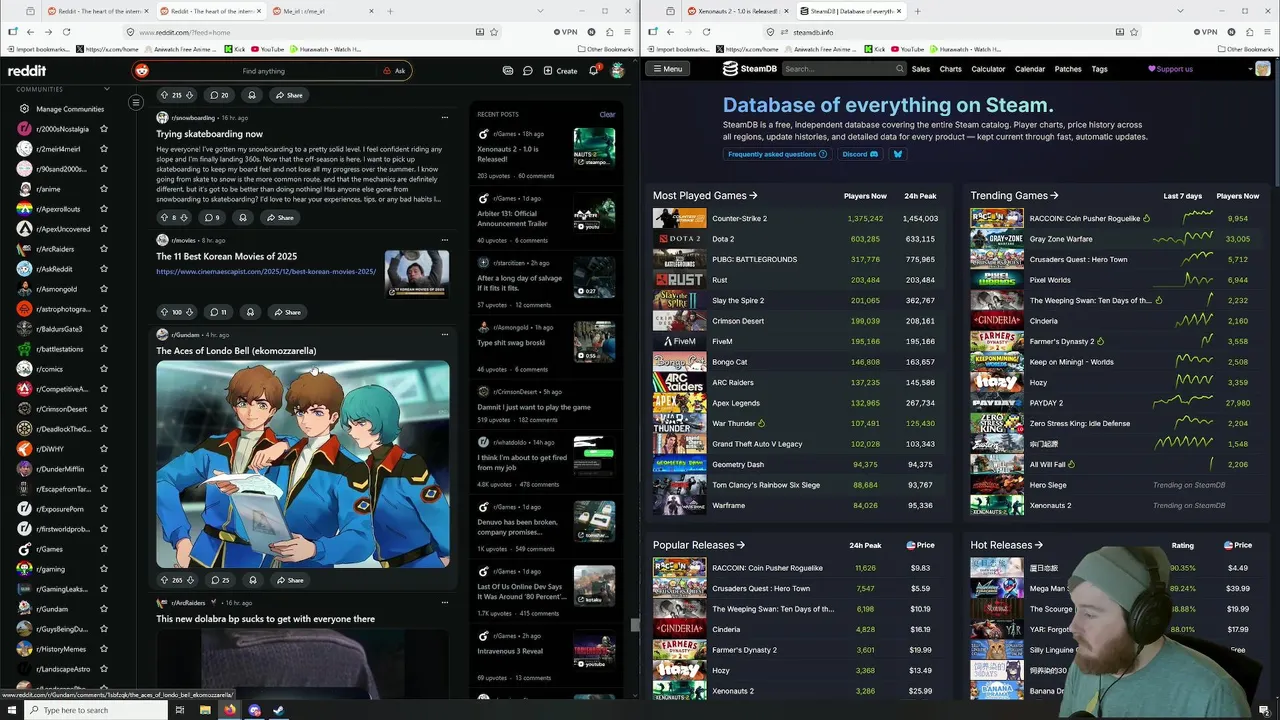Open Most Played Games heading link

pyautogui.click(x=705, y=196)
